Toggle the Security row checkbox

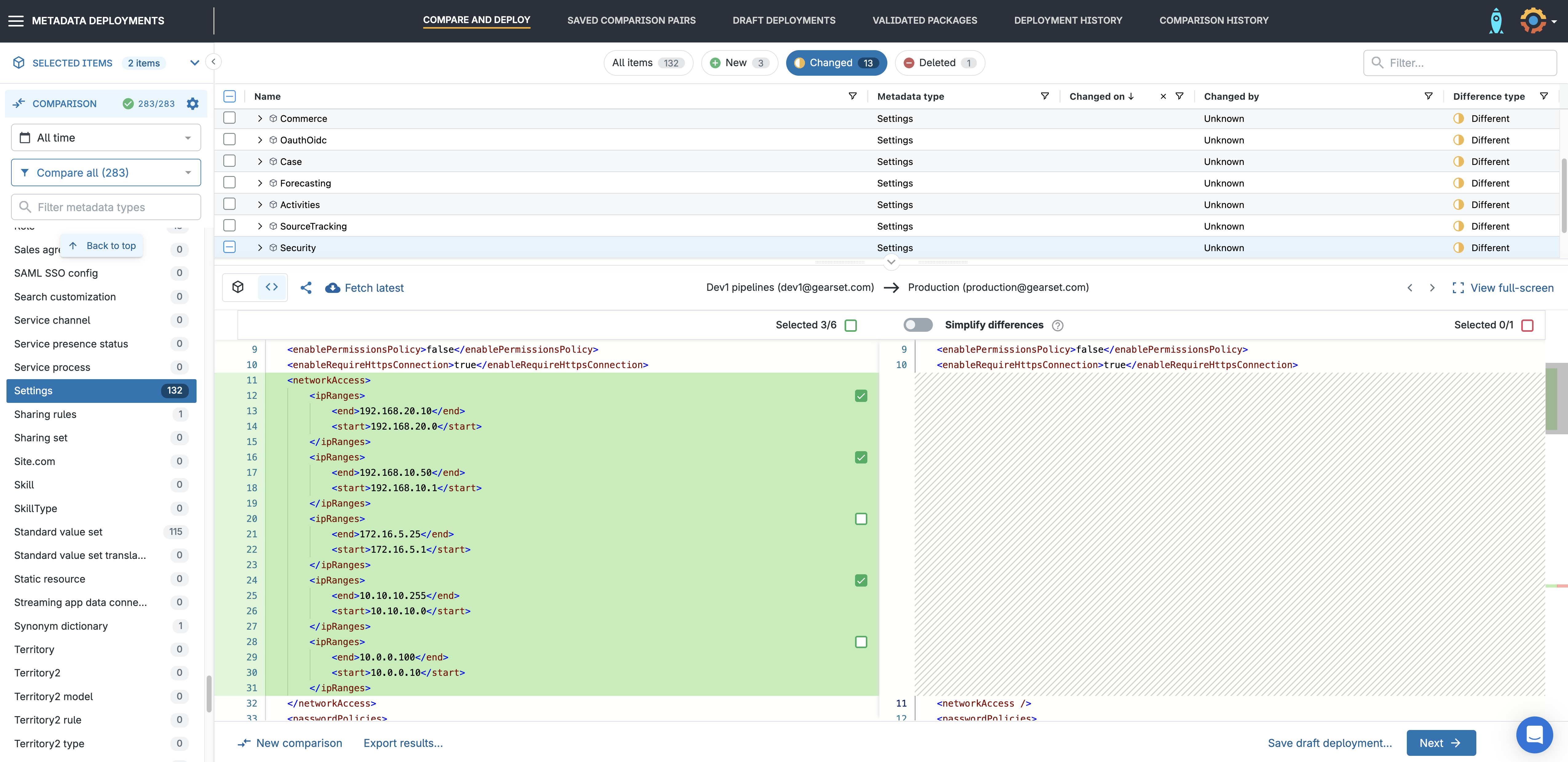click(229, 247)
